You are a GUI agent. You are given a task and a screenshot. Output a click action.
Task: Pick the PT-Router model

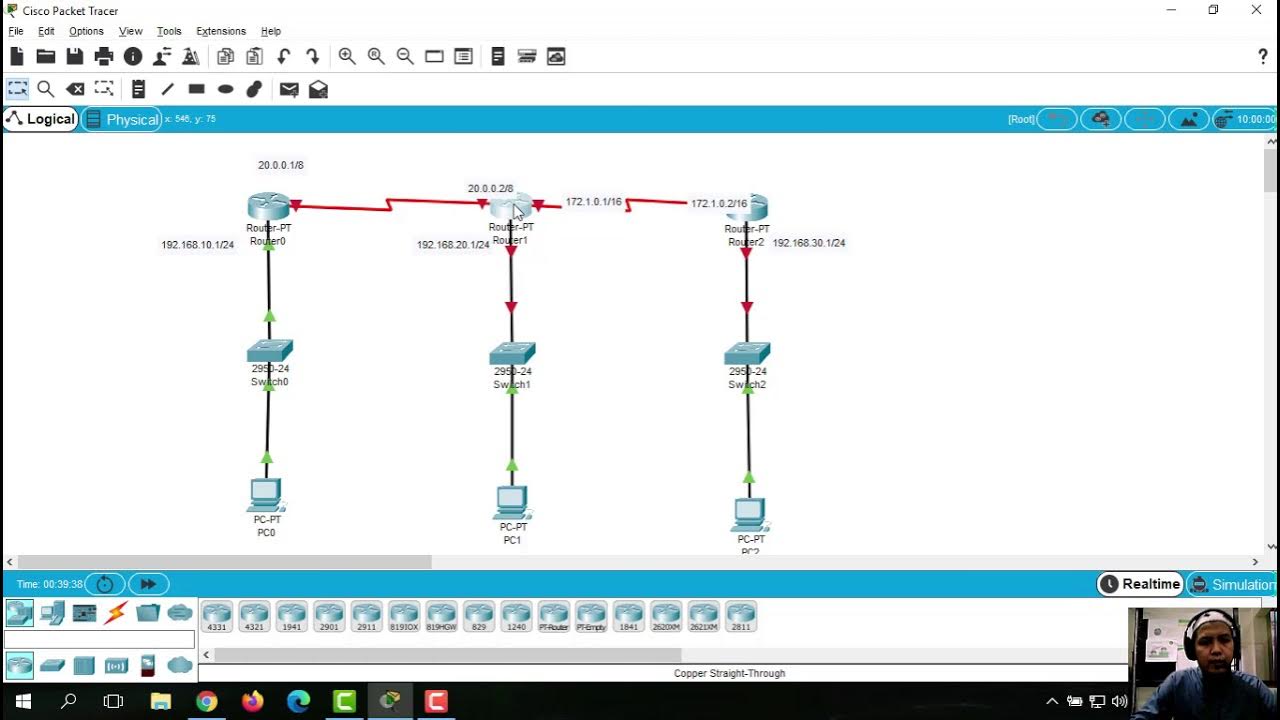click(553, 616)
